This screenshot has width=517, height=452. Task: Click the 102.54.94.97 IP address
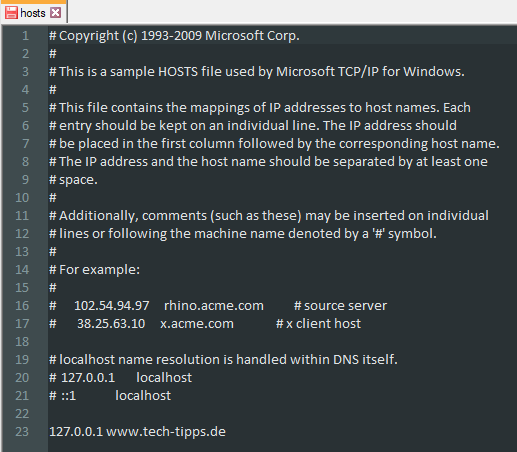[112, 306]
